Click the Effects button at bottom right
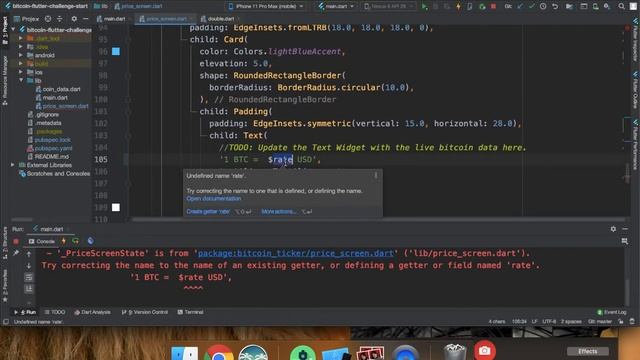The height and width of the screenshot is (360, 640). point(588,351)
